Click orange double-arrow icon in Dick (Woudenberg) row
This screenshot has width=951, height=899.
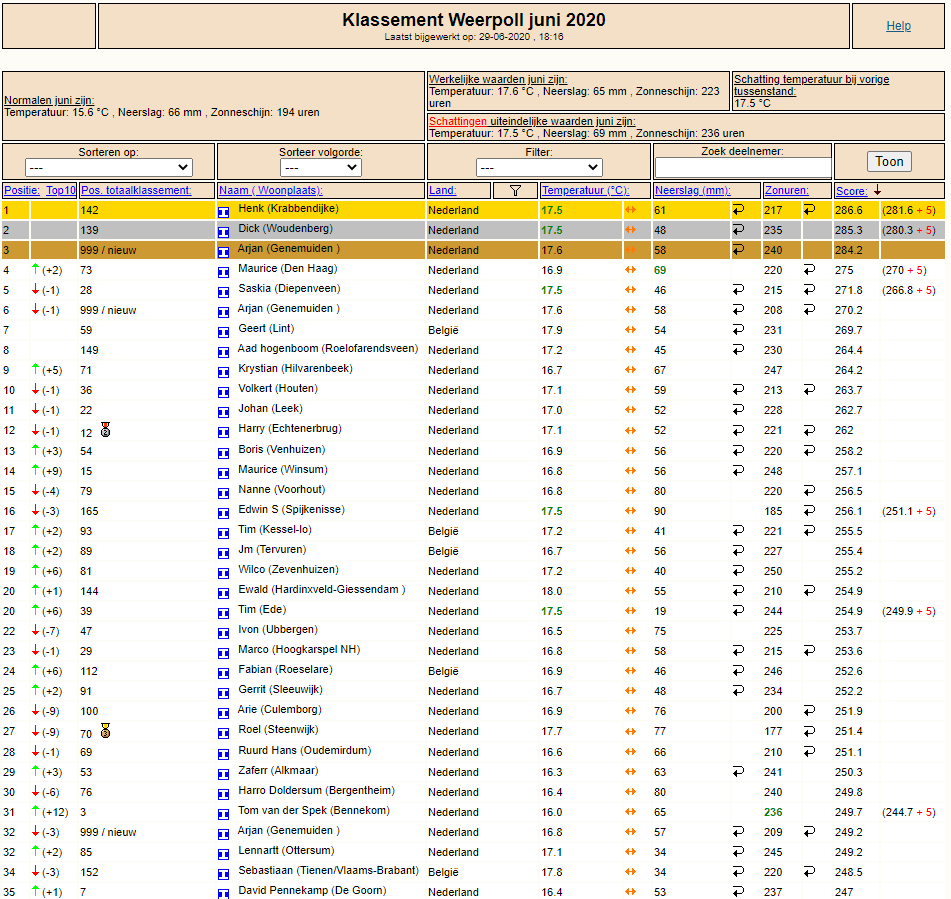(x=631, y=230)
